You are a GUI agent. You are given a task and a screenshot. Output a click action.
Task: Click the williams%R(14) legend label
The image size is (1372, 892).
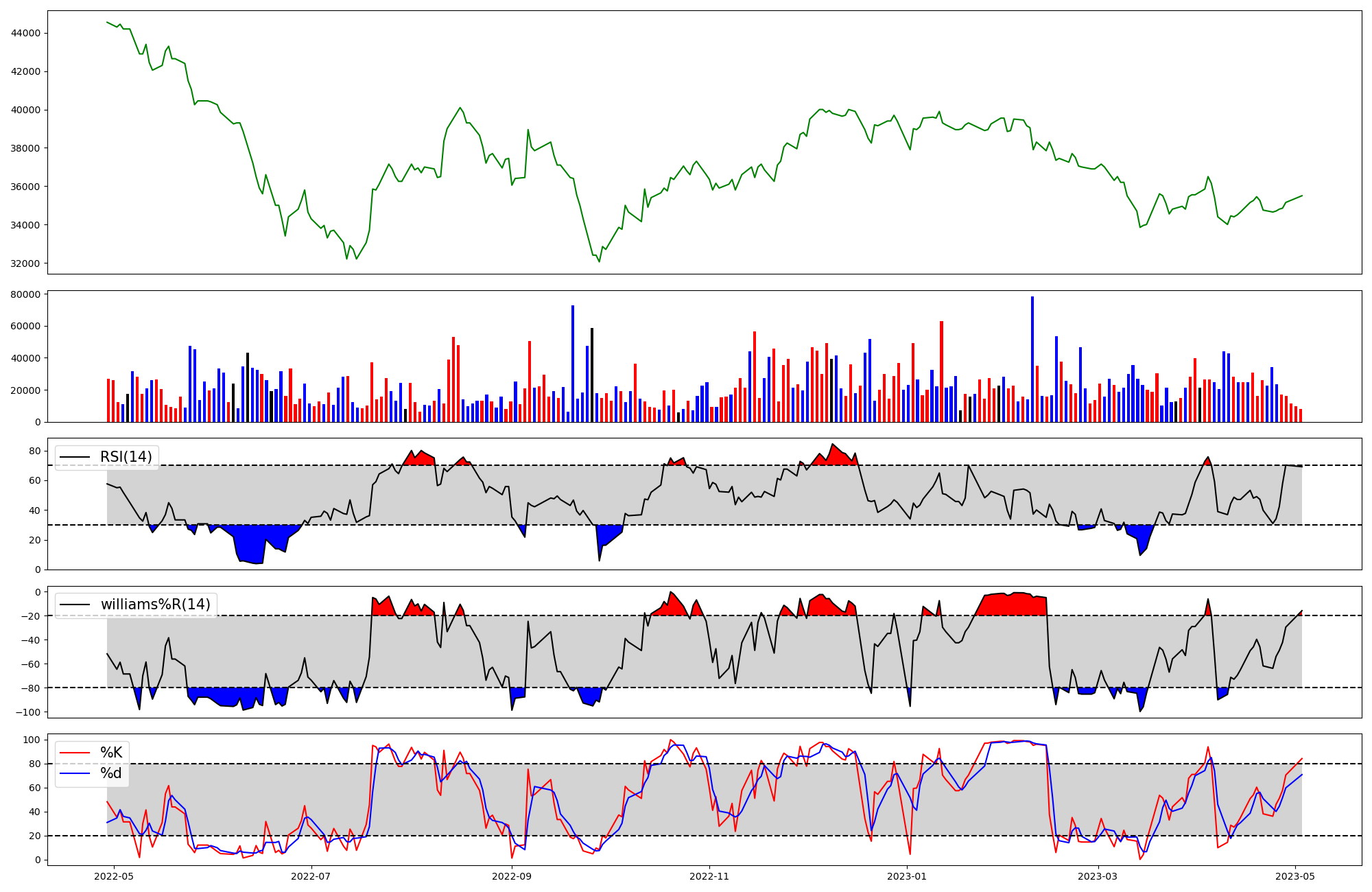click(x=156, y=605)
